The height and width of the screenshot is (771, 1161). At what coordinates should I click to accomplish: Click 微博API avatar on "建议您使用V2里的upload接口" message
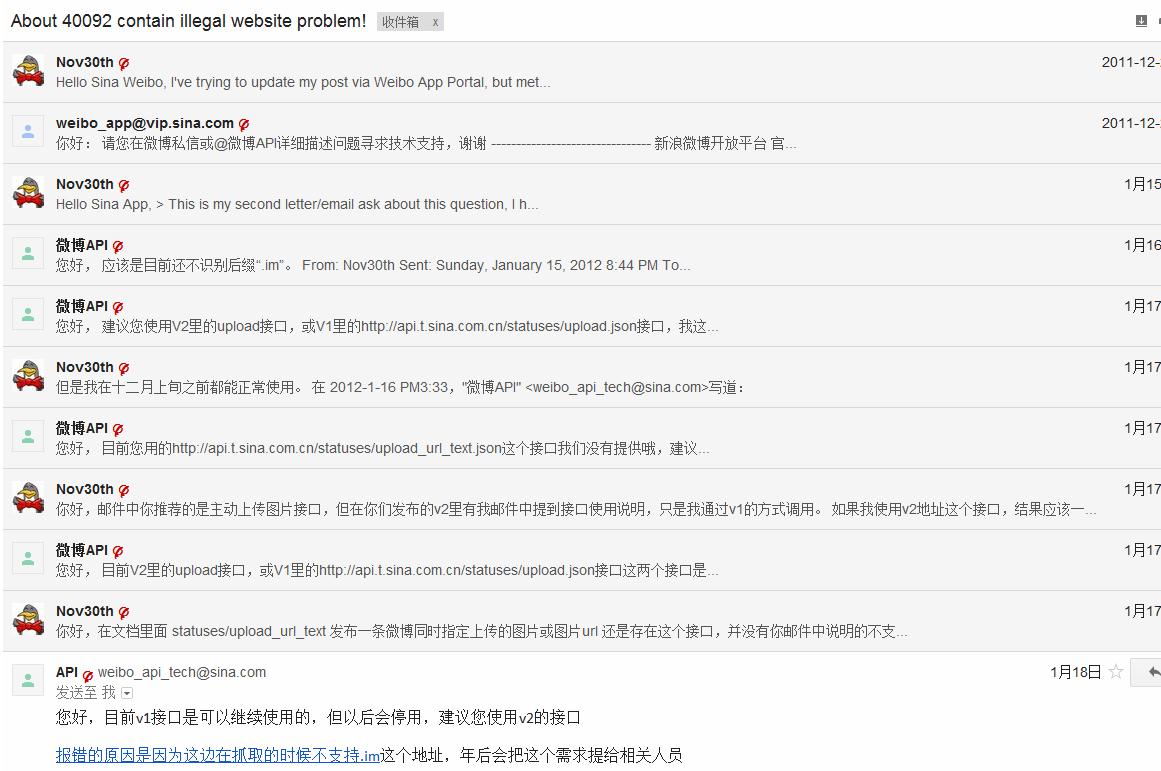point(28,315)
